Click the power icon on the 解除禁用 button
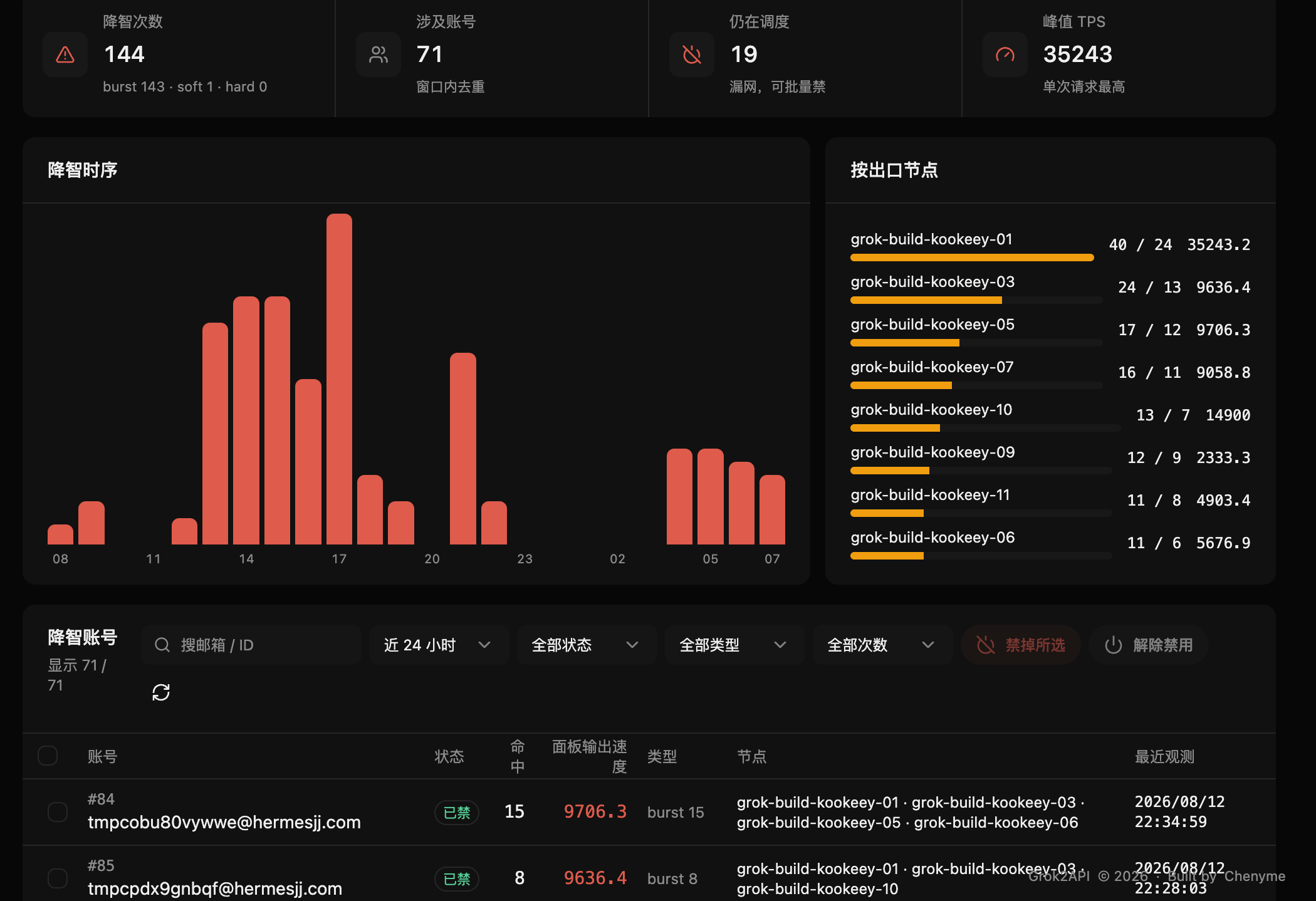This screenshot has width=1316, height=901. [1113, 645]
